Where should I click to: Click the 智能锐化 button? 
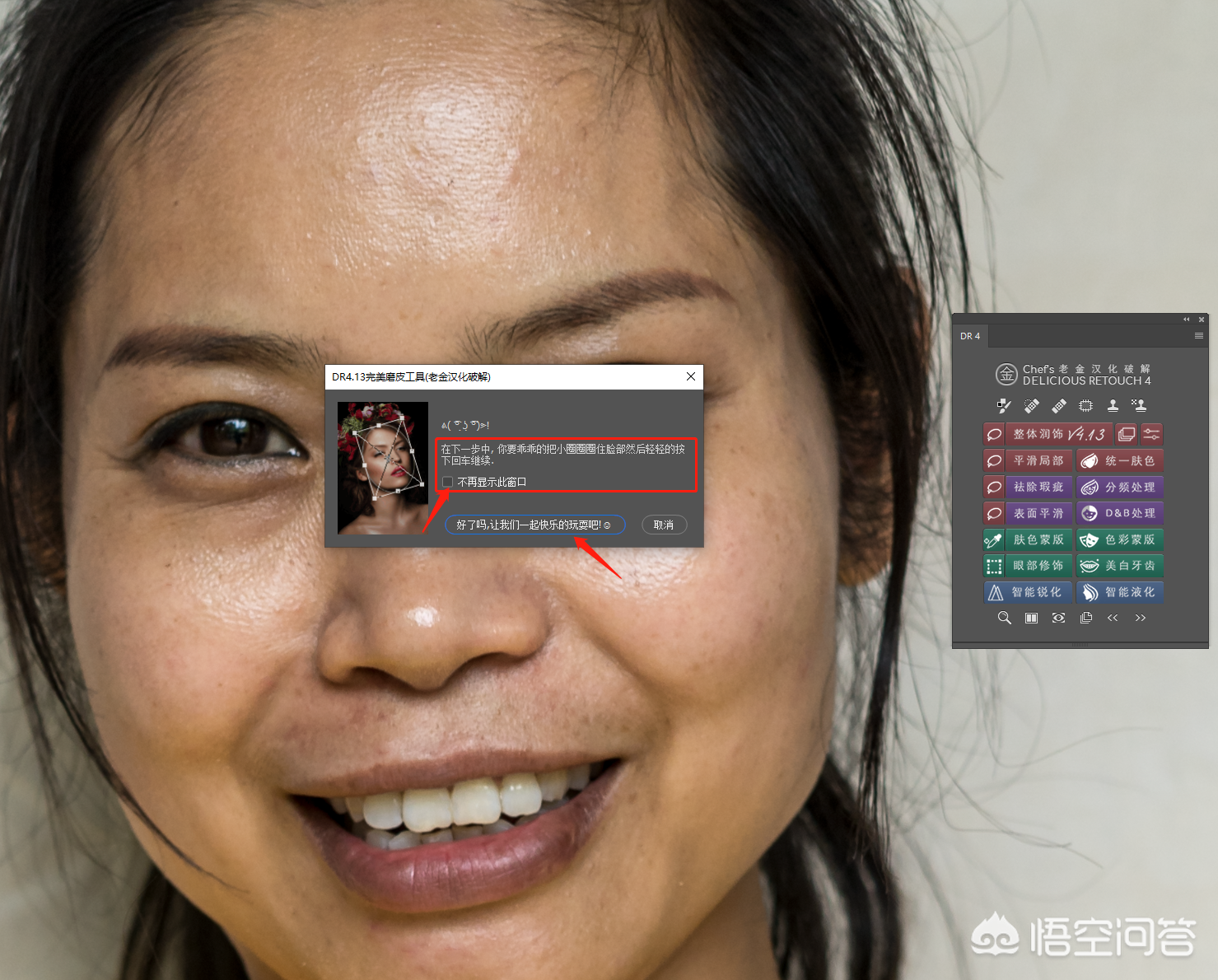click(1028, 592)
